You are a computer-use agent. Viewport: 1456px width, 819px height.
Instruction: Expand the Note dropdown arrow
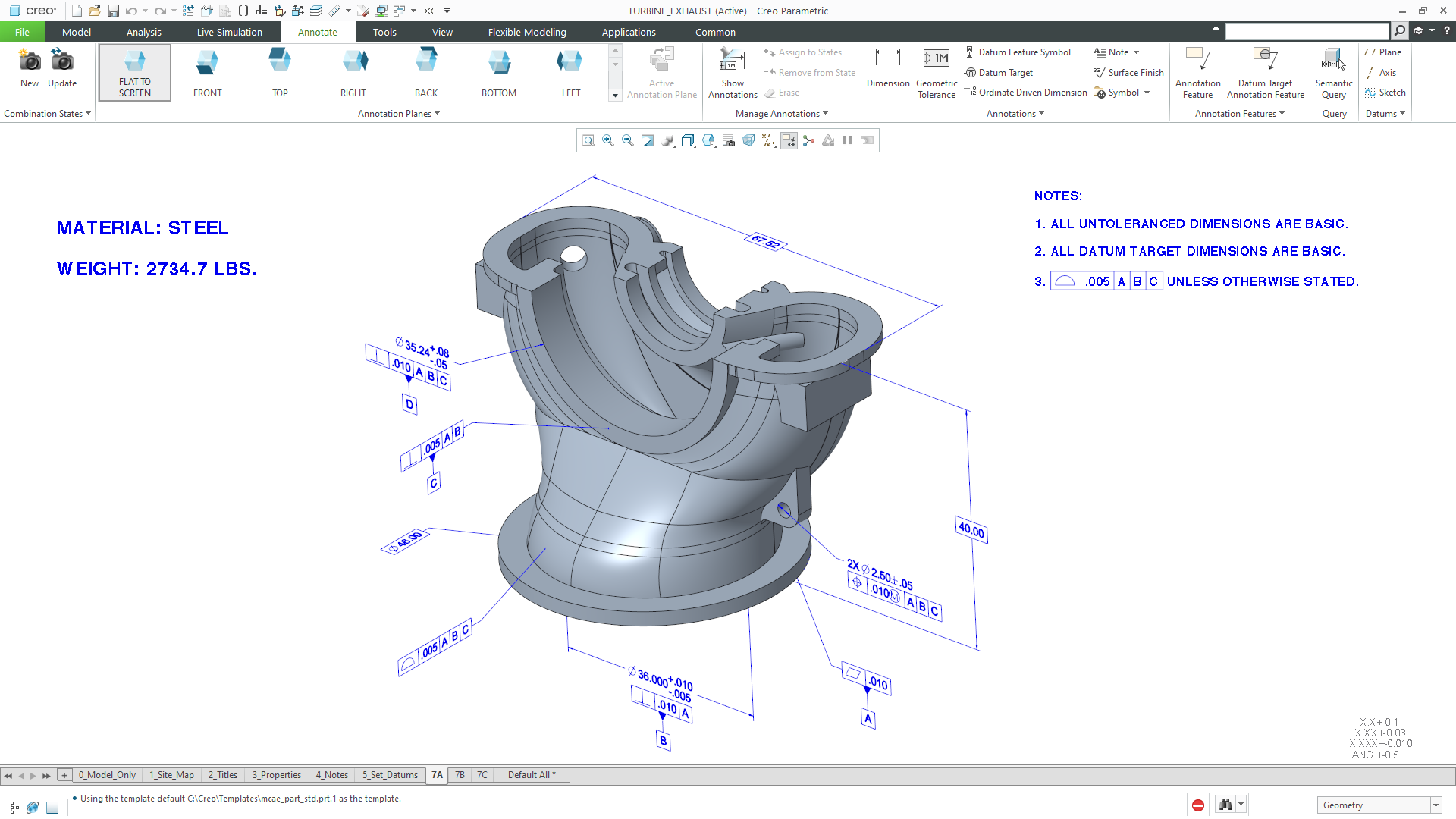coord(1136,52)
